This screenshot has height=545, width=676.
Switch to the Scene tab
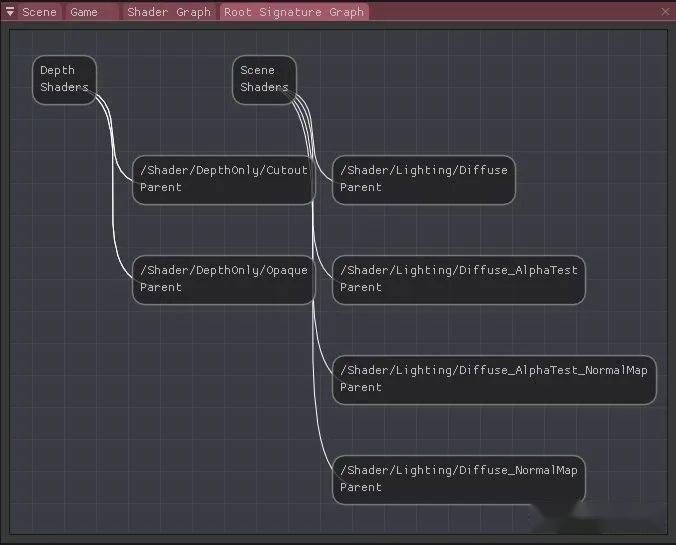[x=39, y=12]
